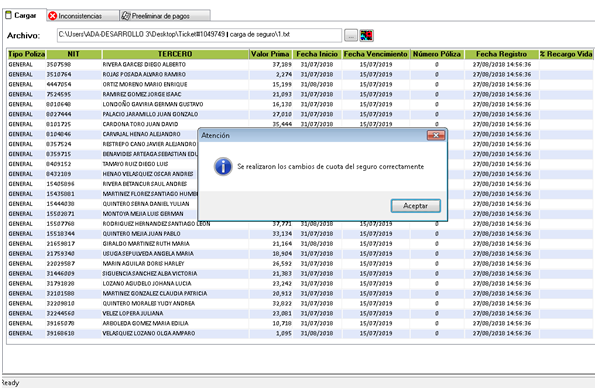Select the row QUINTERO MEJIA JUAN PABLO
The width and height of the screenshot is (597, 390).
coord(300,233)
